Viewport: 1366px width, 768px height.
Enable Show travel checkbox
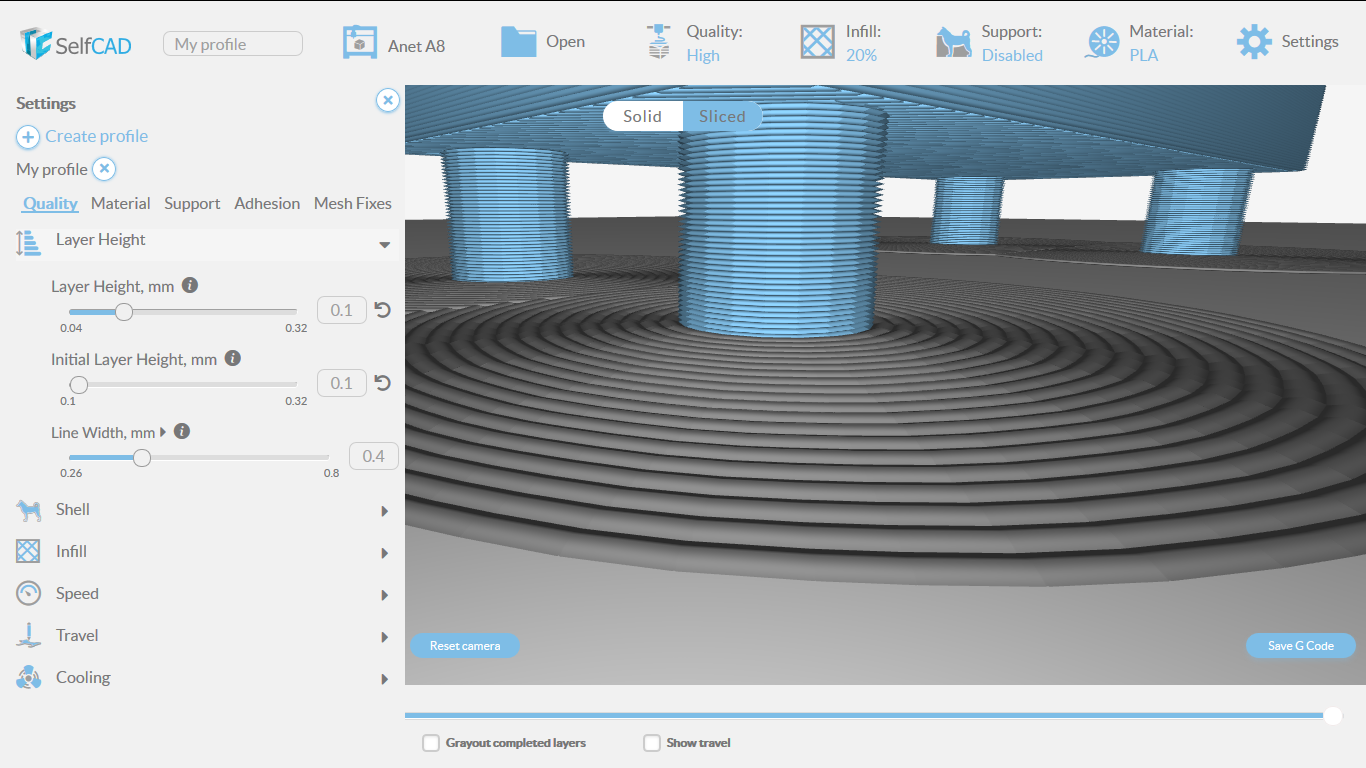click(652, 743)
